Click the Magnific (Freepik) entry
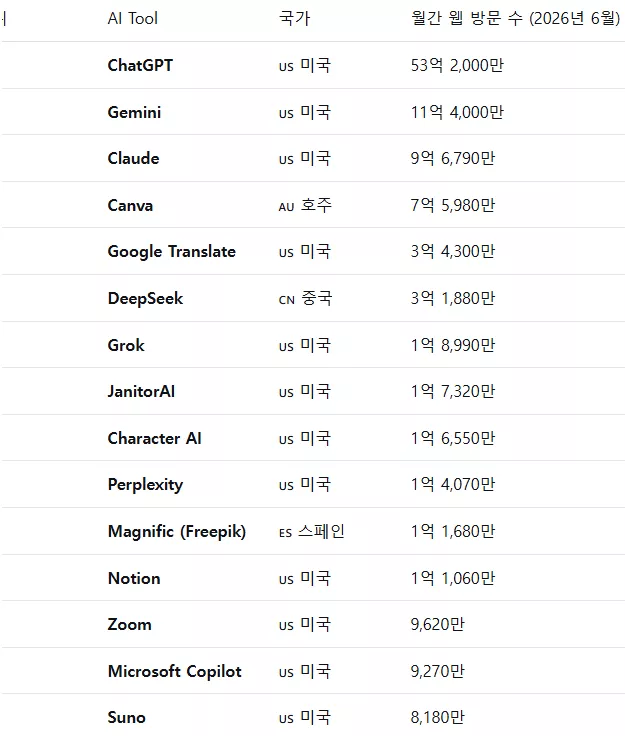Screen dimensions: 625x736 point(176,532)
